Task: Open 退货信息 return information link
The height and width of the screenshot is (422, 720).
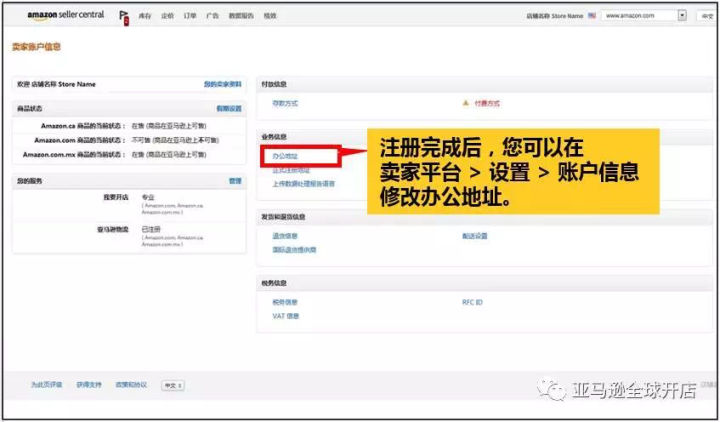Action: [285, 236]
